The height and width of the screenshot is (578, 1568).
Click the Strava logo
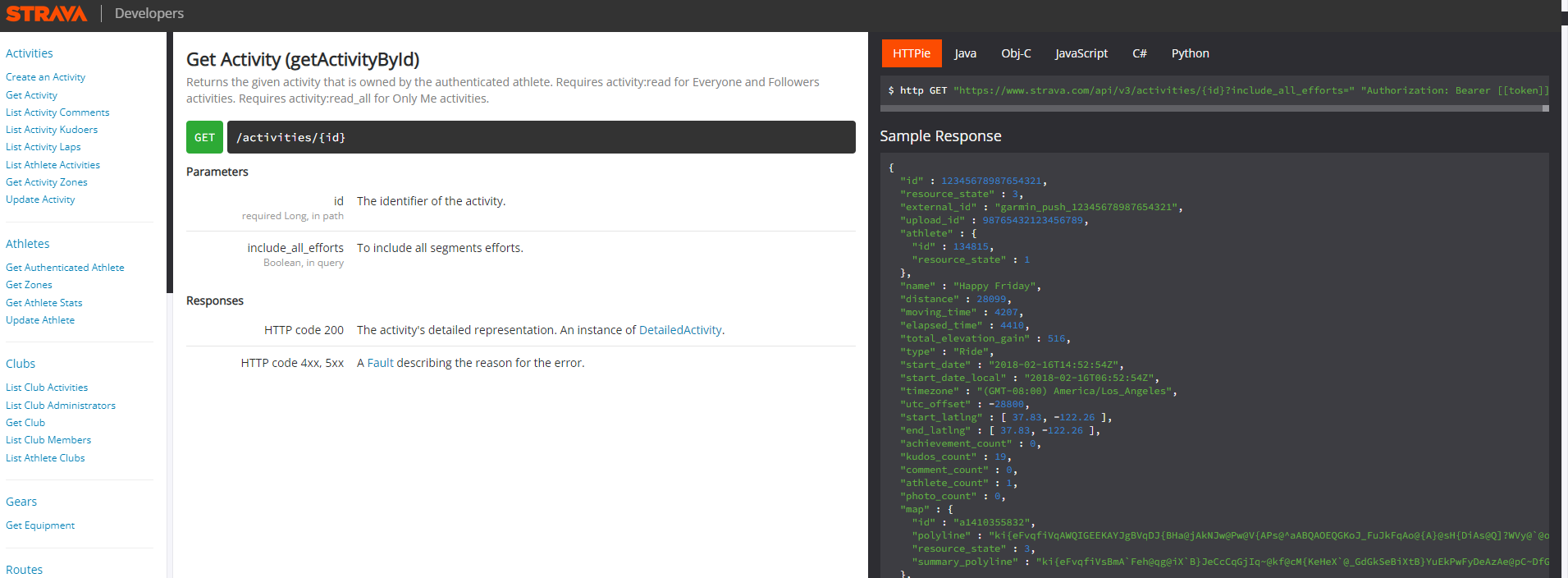tap(46, 13)
